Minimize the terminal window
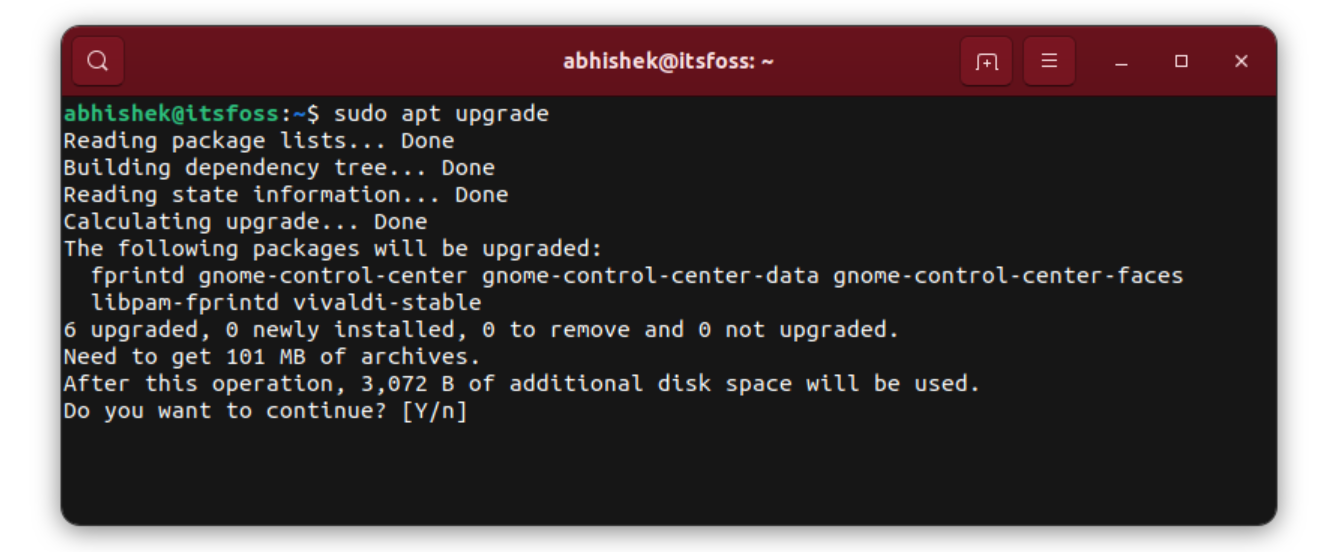1330x552 pixels. [x=1122, y=62]
